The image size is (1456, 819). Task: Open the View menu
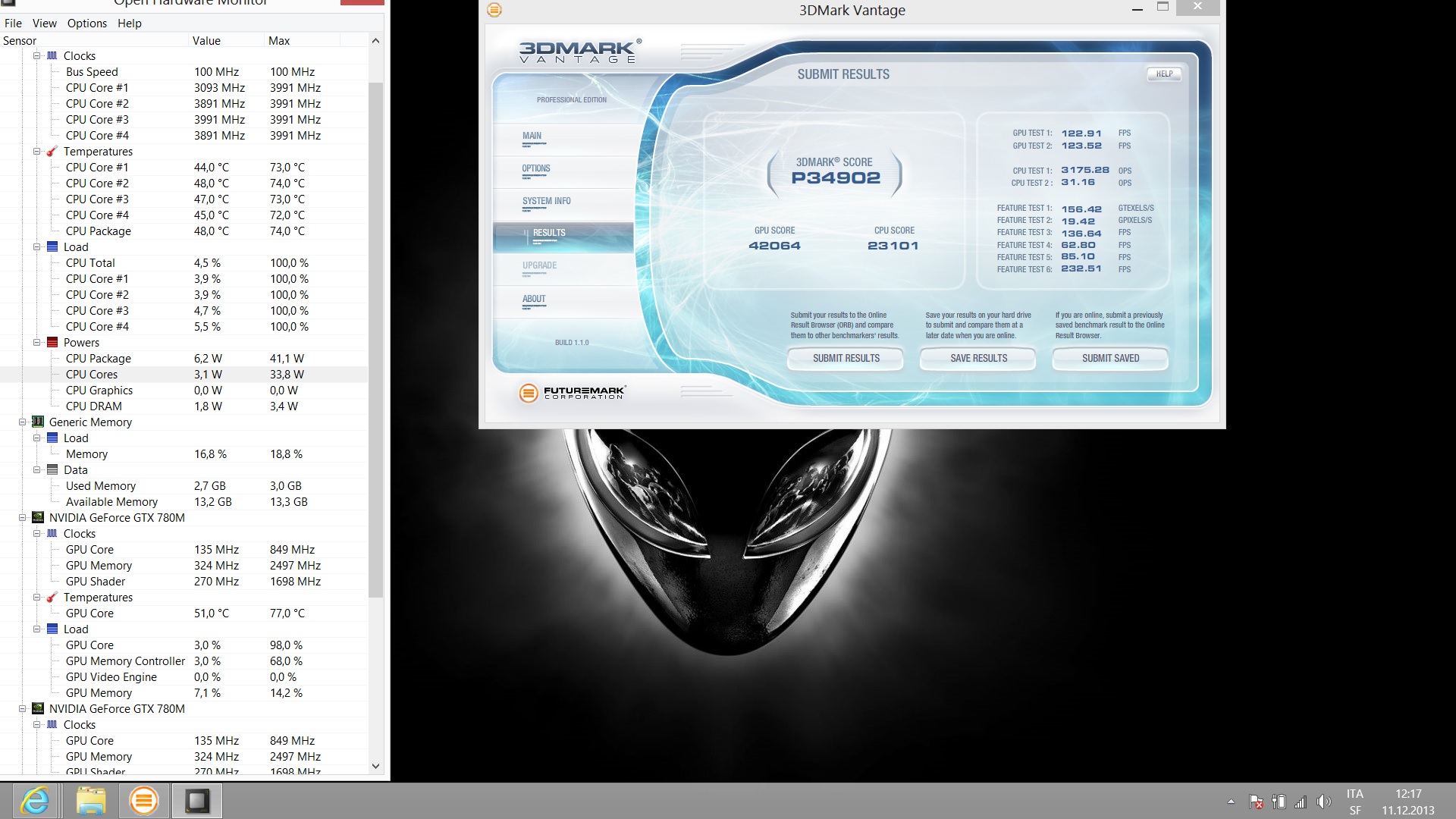(x=44, y=24)
